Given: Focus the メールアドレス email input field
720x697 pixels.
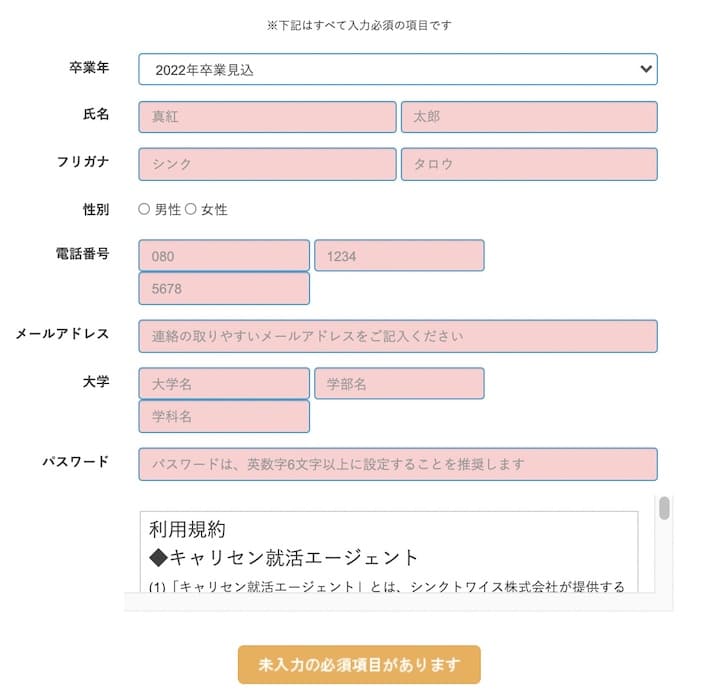Looking at the screenshot, I should (397, 336).
